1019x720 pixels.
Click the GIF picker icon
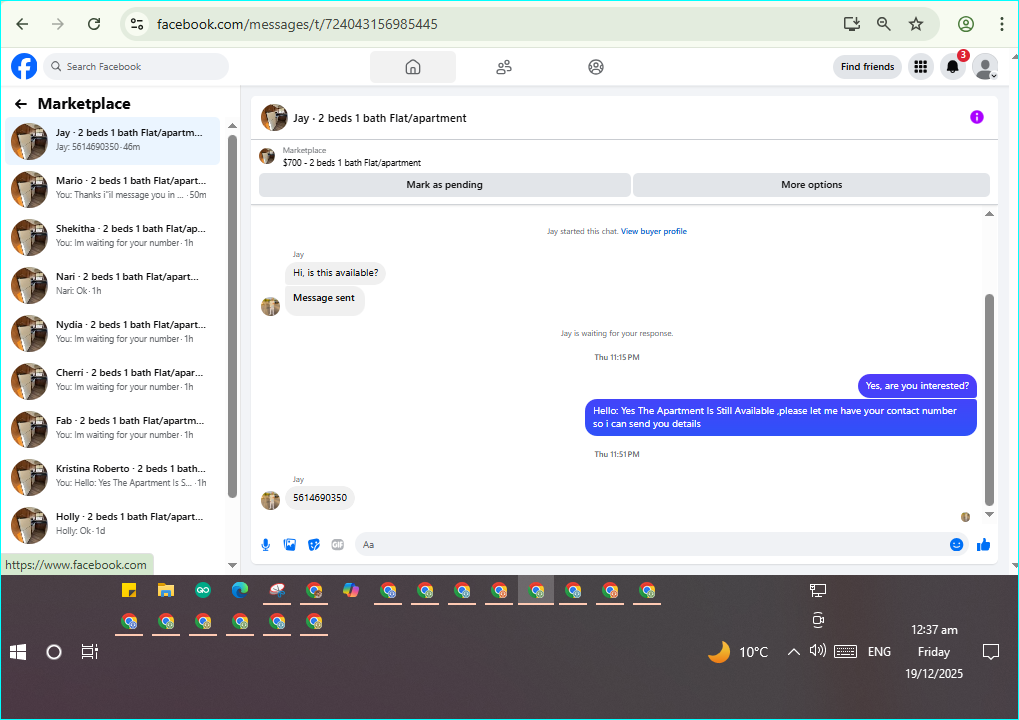337,545
